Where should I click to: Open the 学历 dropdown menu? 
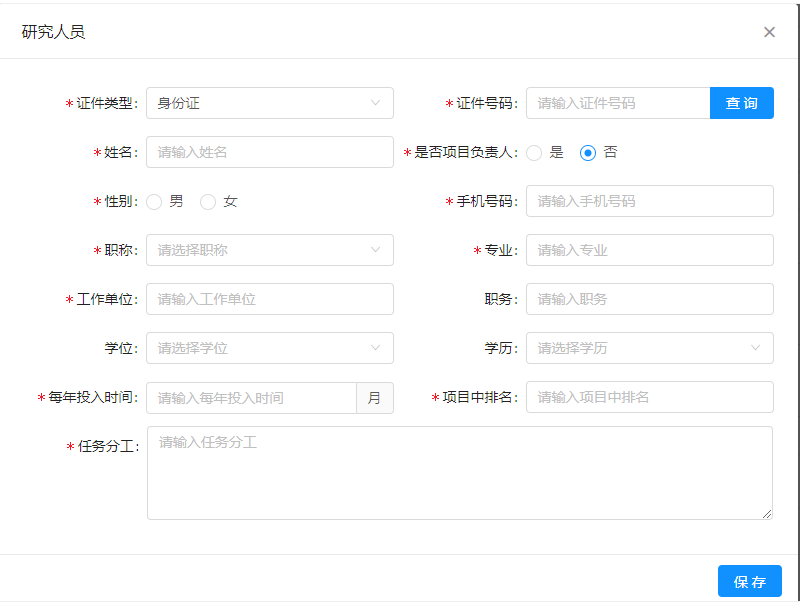point(650,348)
